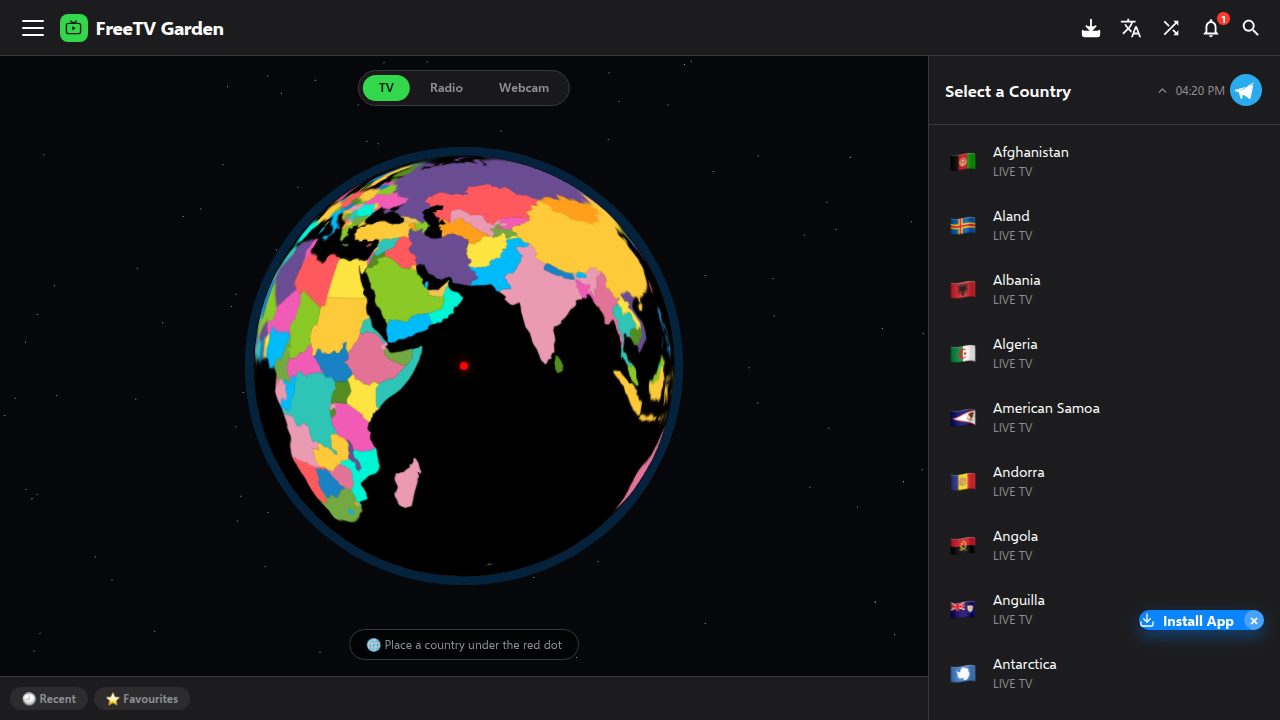
Task: Select Antarctica country name
Action: (1024, 664)
